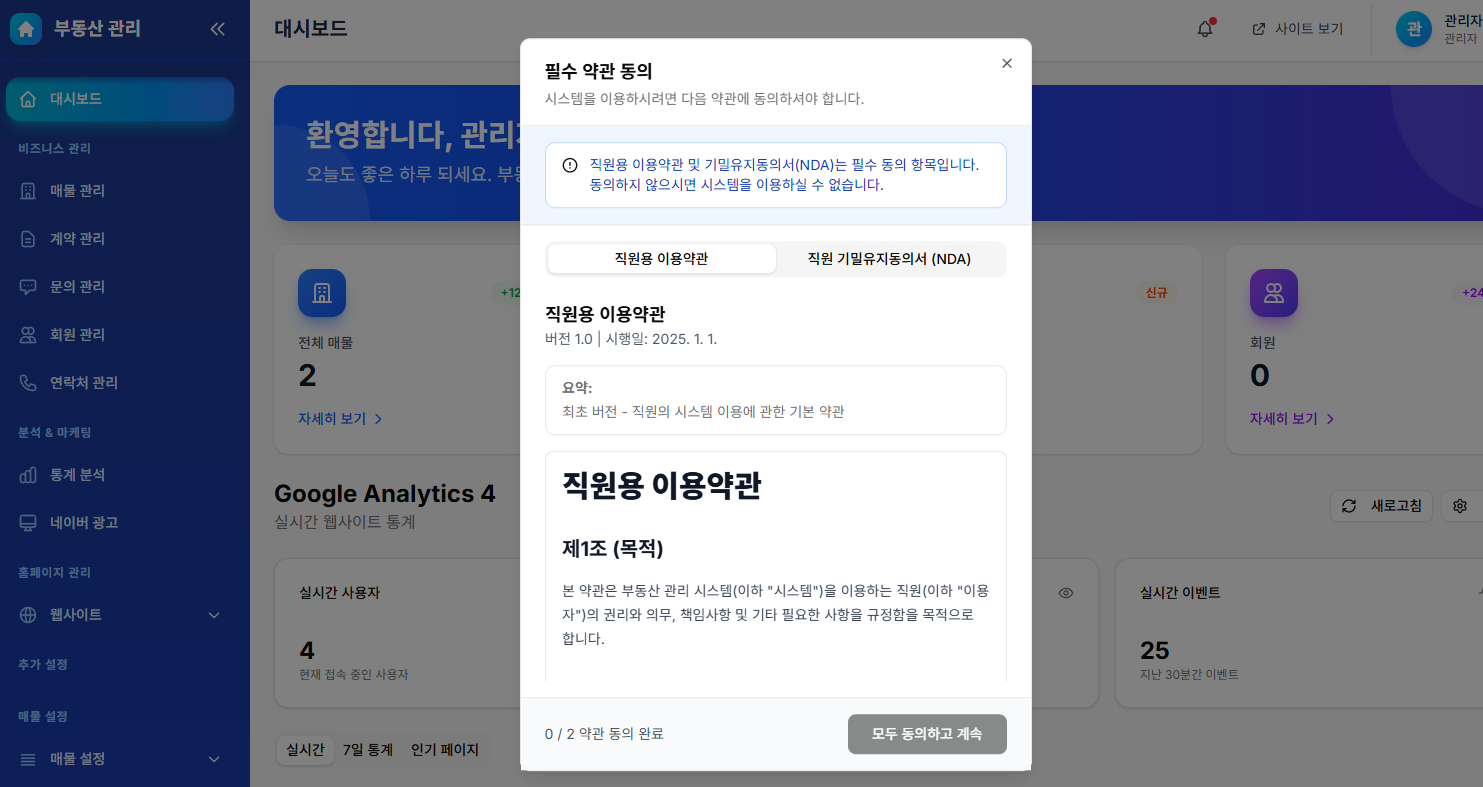Image resolution: width=1483 pixels, height=787 pixels.
Task: Click the 새로고침 refresh button
Action: click(1381, 506)
